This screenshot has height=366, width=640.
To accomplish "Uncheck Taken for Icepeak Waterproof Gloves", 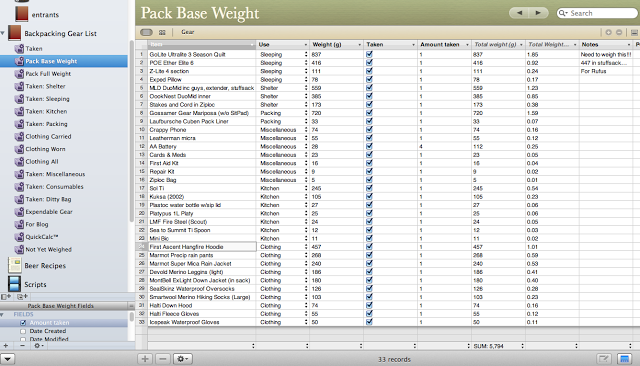I will (369, 322).
